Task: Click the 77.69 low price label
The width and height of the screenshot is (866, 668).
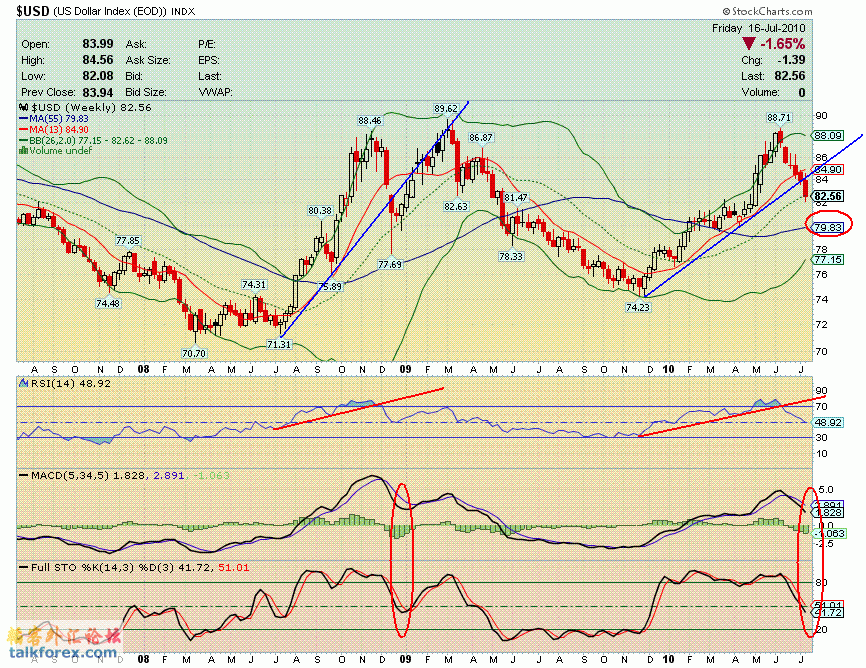Action: tap(390, 265)
